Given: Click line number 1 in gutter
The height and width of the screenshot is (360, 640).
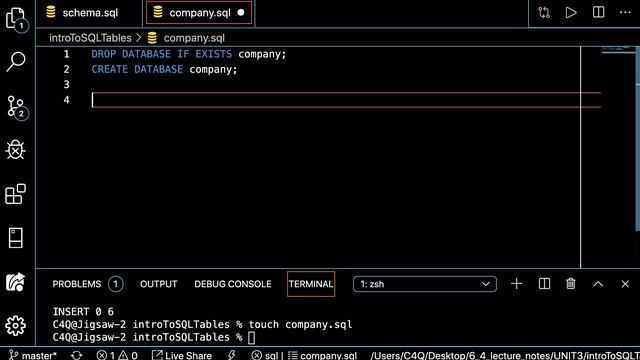Looking at the screenshot, I should point(67,54).
